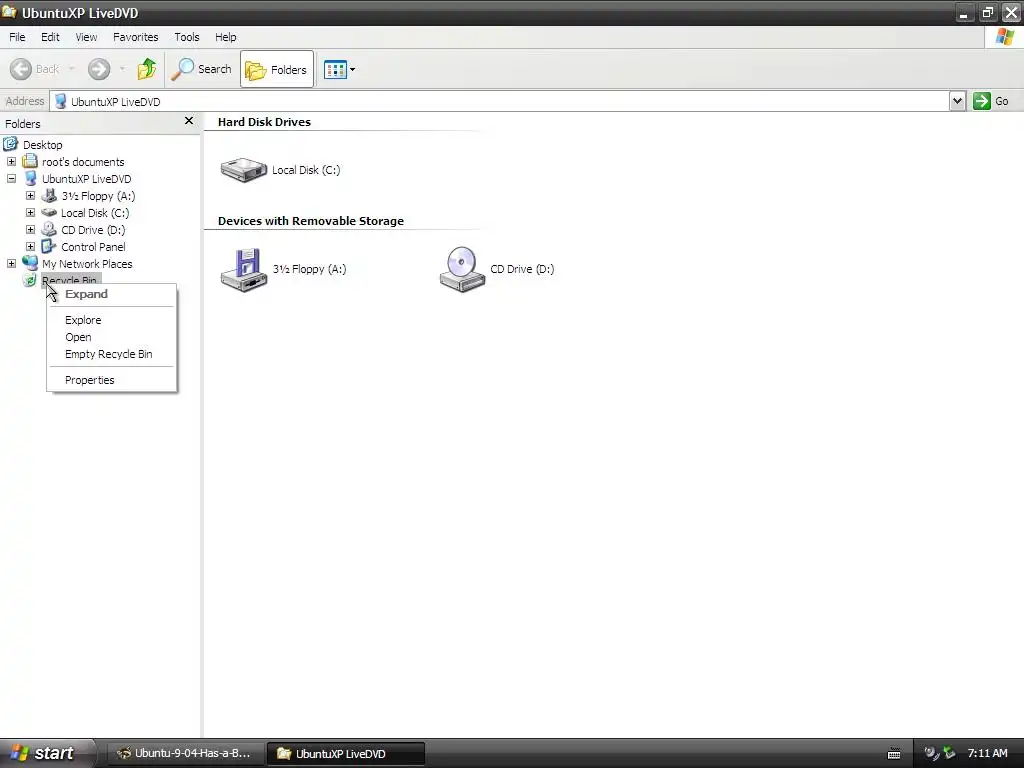Open the address bar dropdown
The image size is (1024, 768).
point(957,101)
